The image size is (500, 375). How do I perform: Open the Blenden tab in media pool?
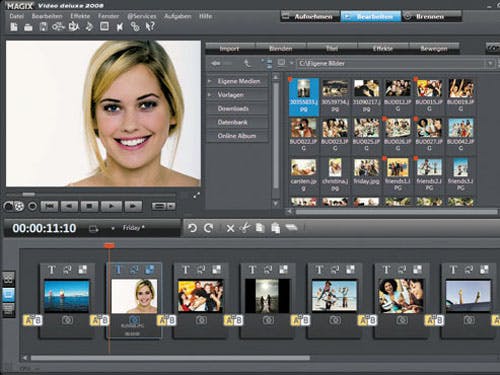click(281, 49)
